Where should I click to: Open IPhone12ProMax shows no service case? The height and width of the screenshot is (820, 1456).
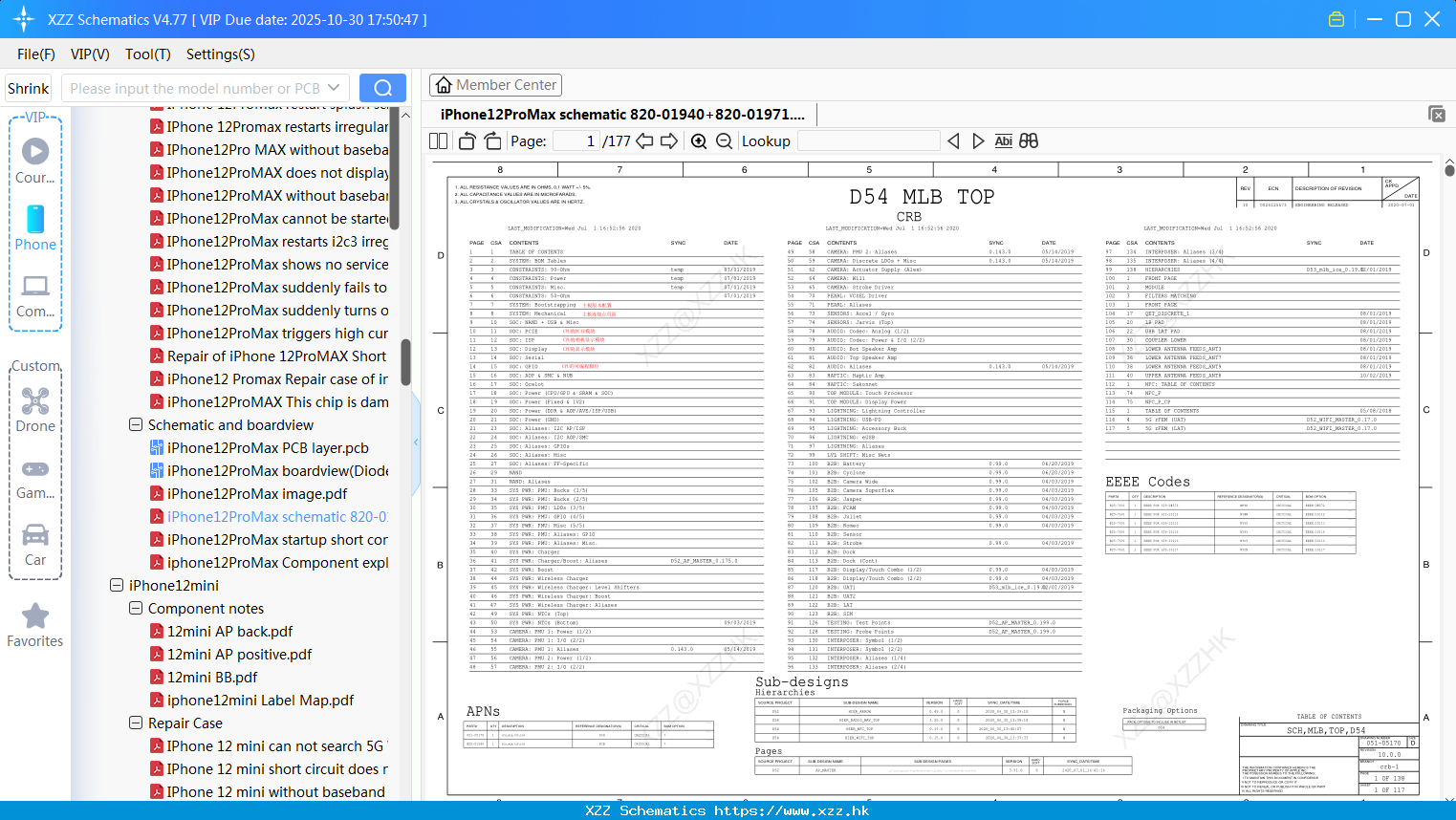click(x=269, y=264)
